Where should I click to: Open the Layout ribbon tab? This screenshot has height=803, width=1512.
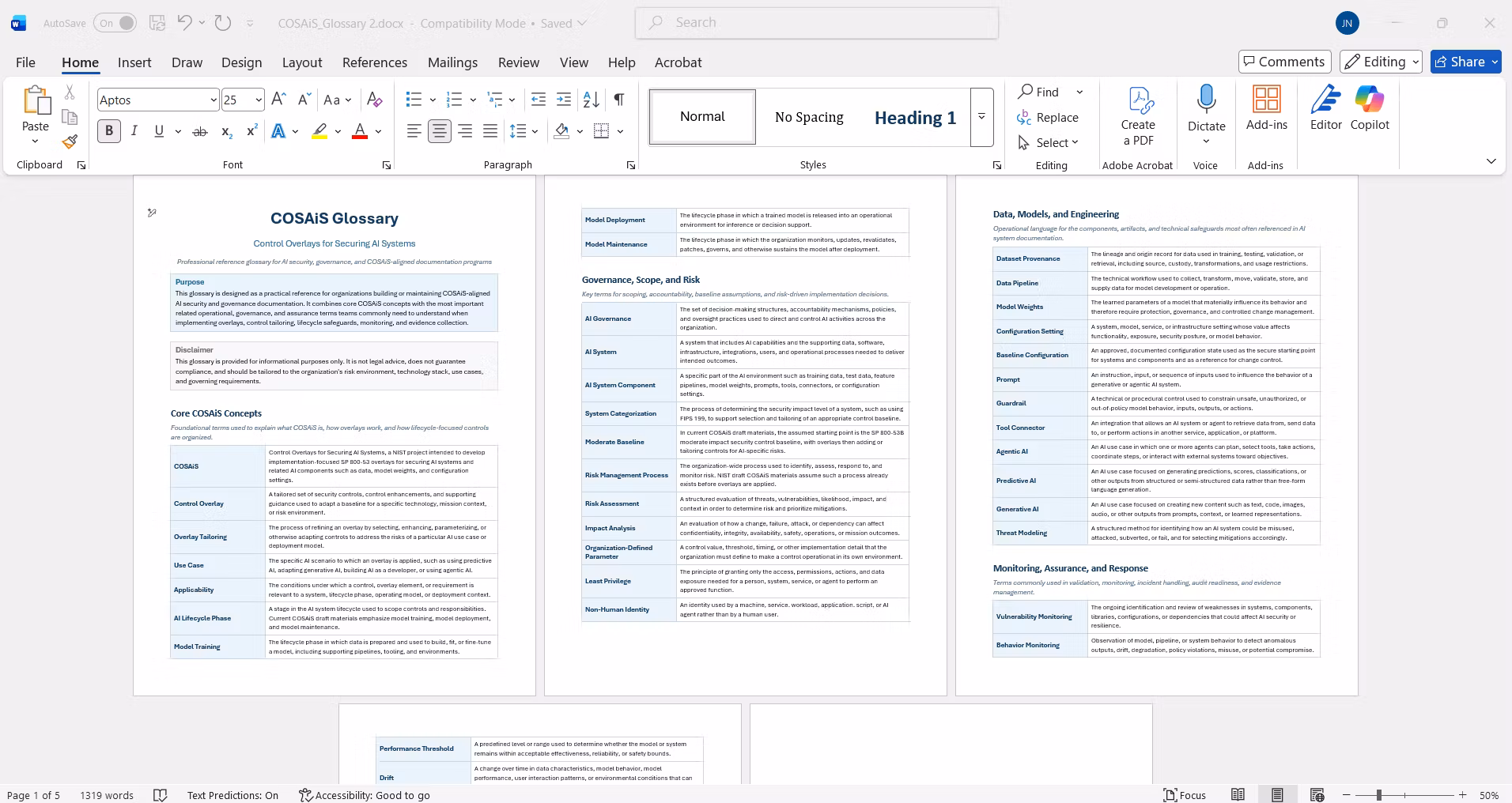[x=302, y=62]
